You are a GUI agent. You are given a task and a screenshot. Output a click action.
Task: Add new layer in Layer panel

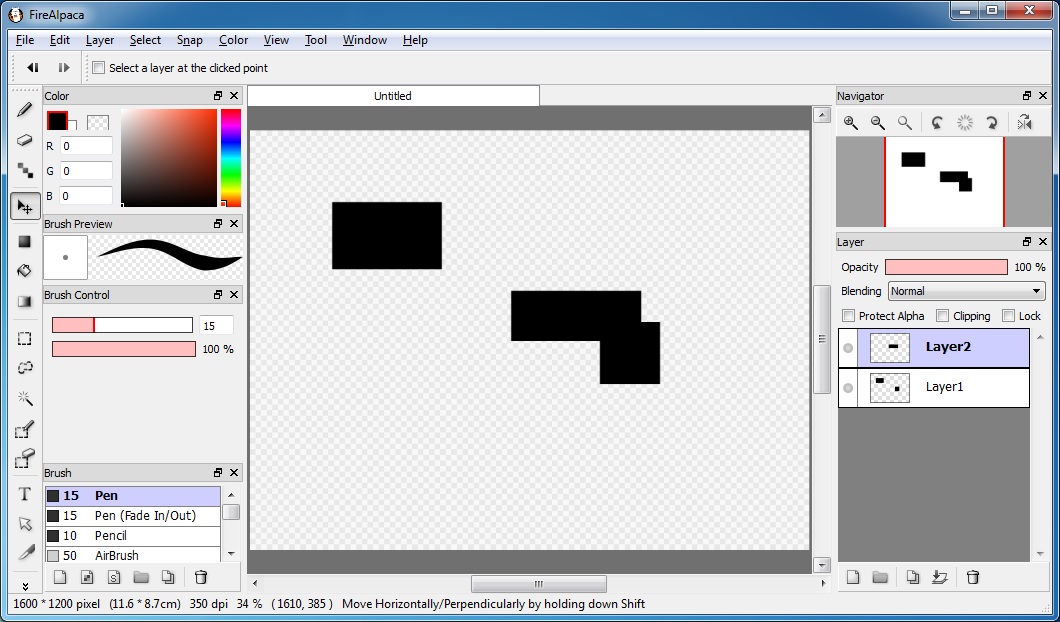[853, 577]
